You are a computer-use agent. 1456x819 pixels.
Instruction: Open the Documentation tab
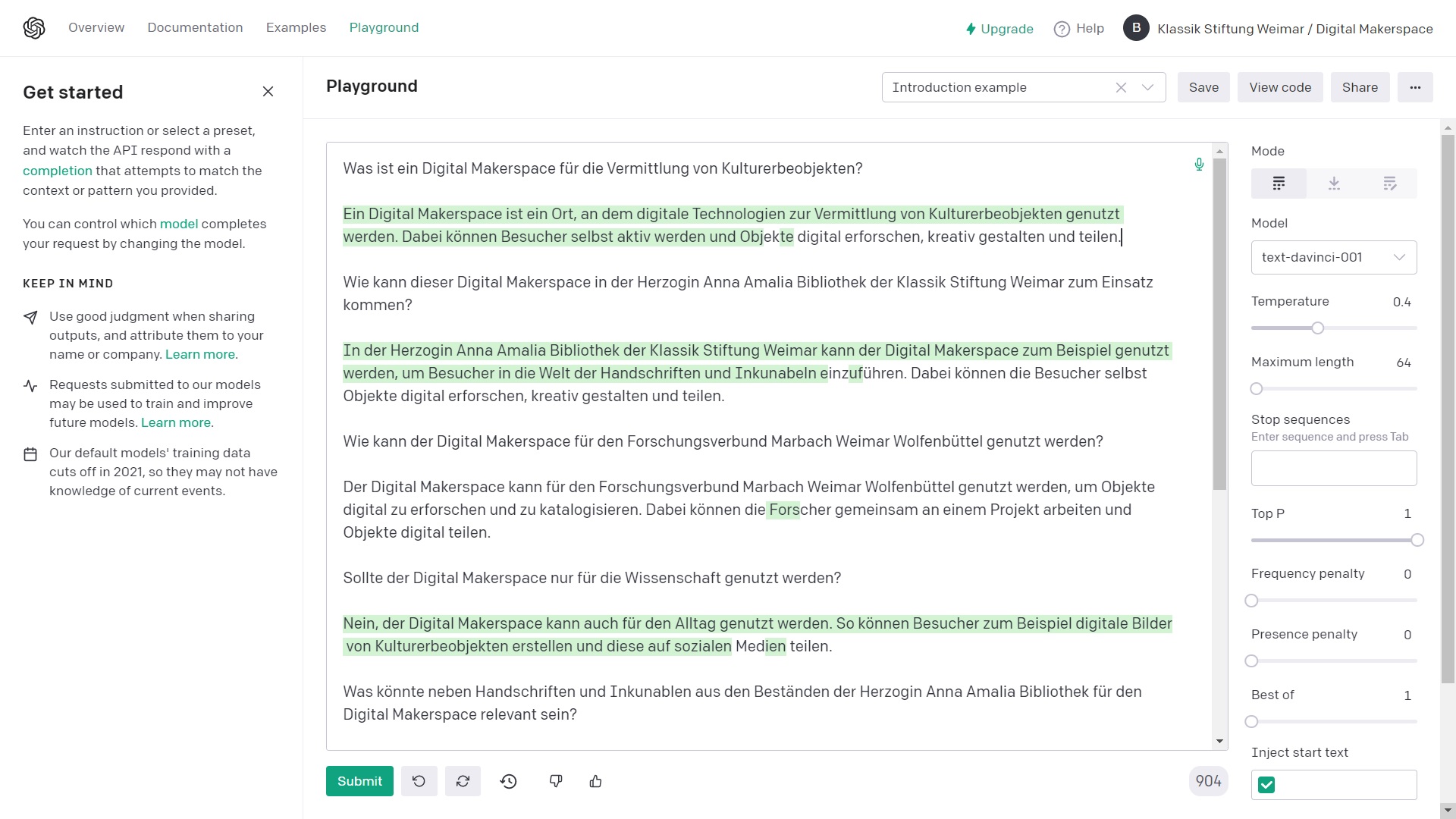pyautogui.click(x=195, y=27)
